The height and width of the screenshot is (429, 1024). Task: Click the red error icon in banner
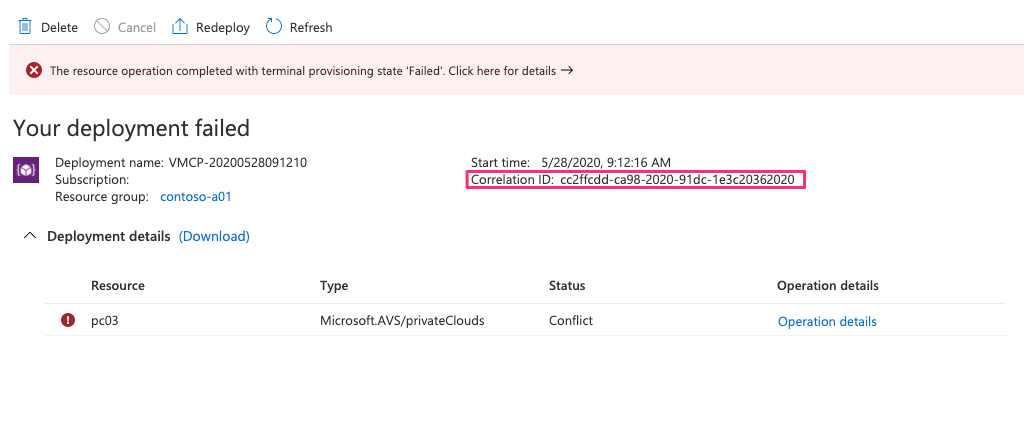(34, 70)
